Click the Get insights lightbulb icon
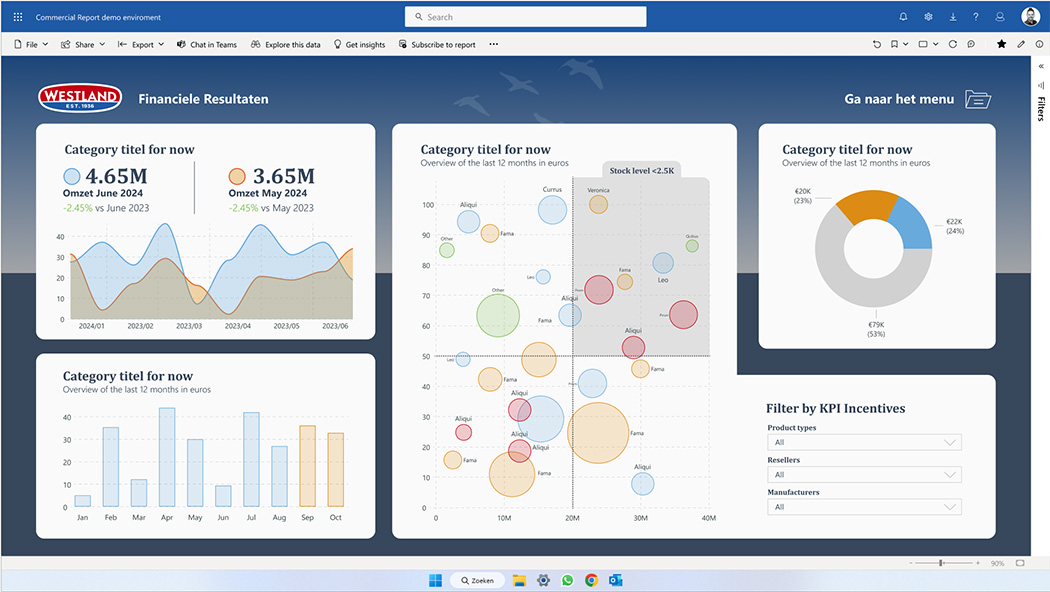This screenshot has width=1050, height=592. (338, 44)
